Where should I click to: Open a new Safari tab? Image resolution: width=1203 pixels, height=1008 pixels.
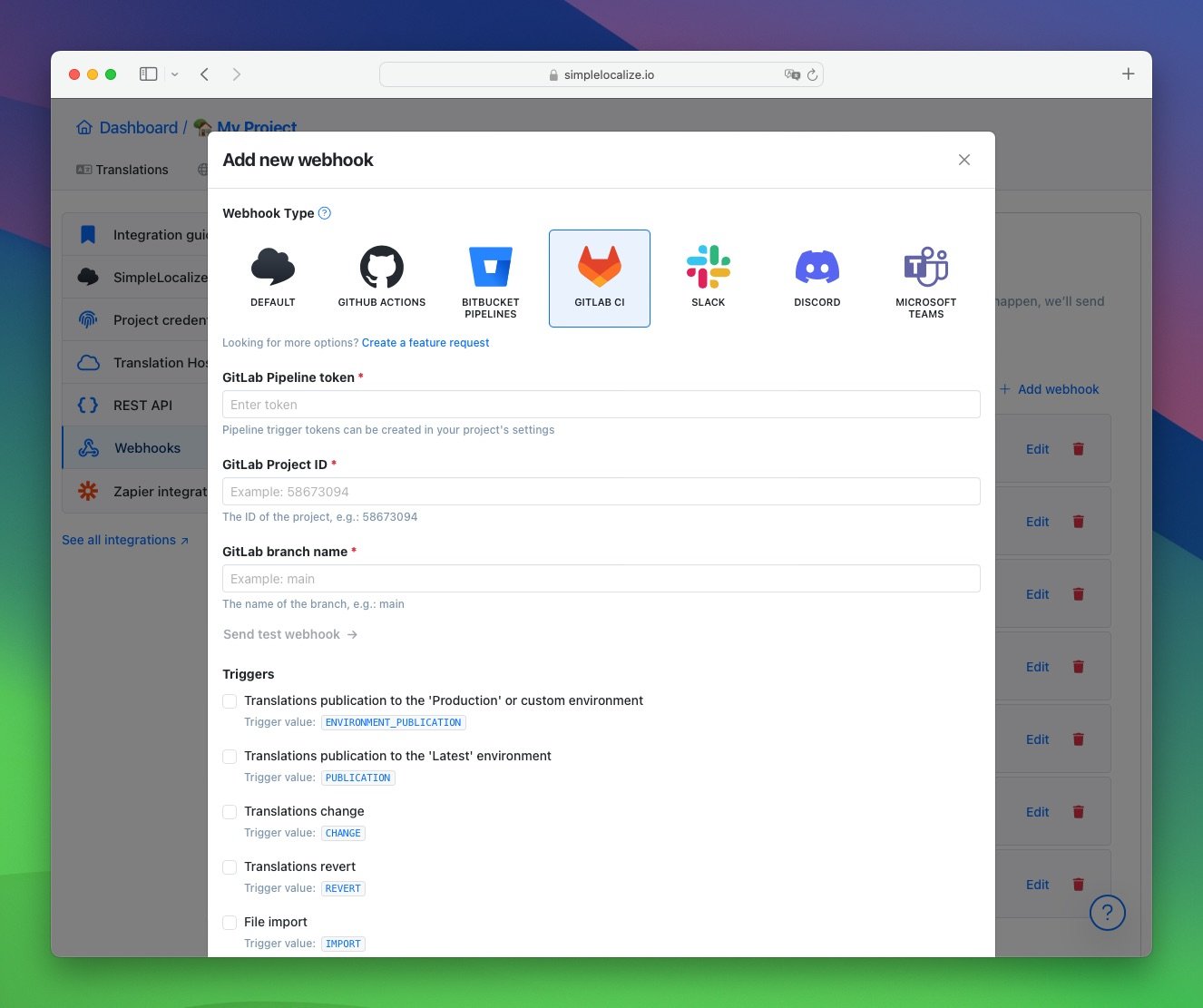1129,74
